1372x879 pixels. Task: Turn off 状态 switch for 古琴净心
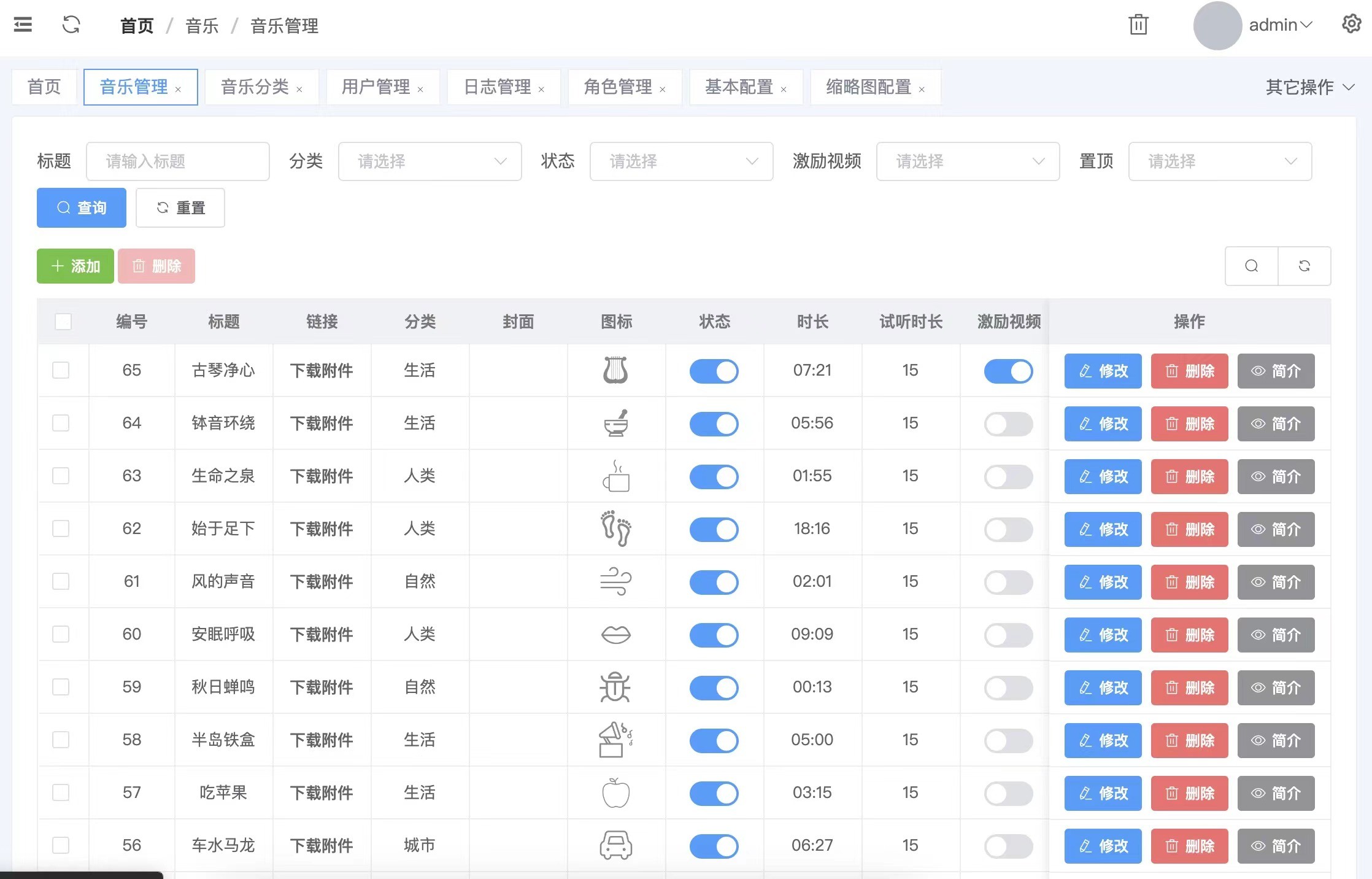[x=714, y=371]
